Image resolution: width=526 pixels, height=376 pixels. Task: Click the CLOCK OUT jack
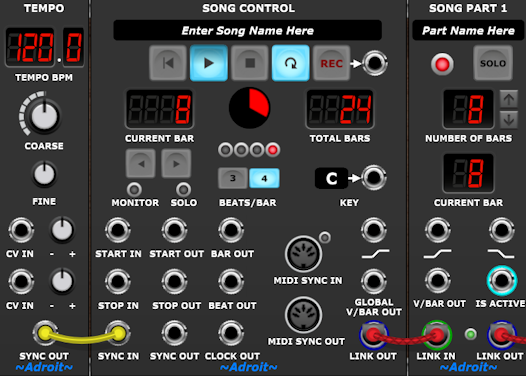pyautogui.click(x=231, y=333)
